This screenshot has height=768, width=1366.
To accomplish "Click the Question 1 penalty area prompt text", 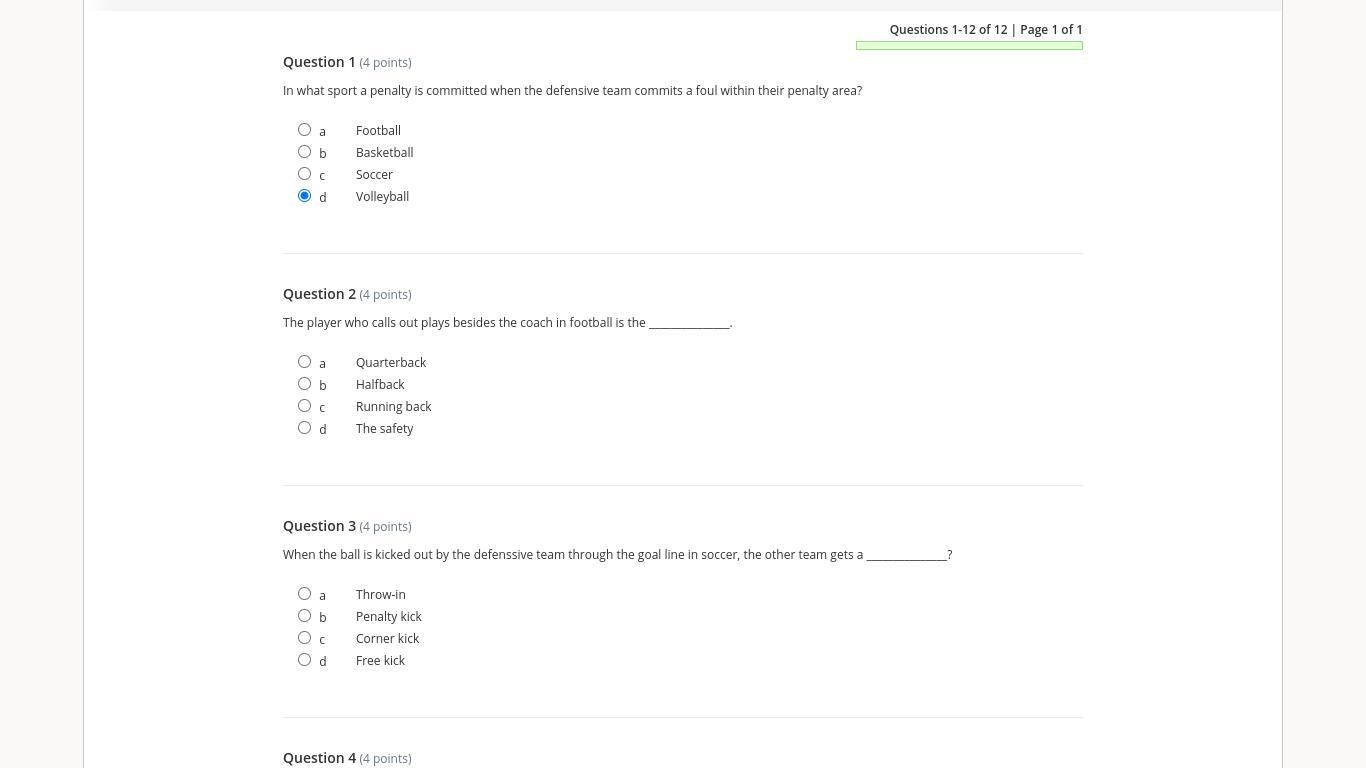I will [572, 91].
